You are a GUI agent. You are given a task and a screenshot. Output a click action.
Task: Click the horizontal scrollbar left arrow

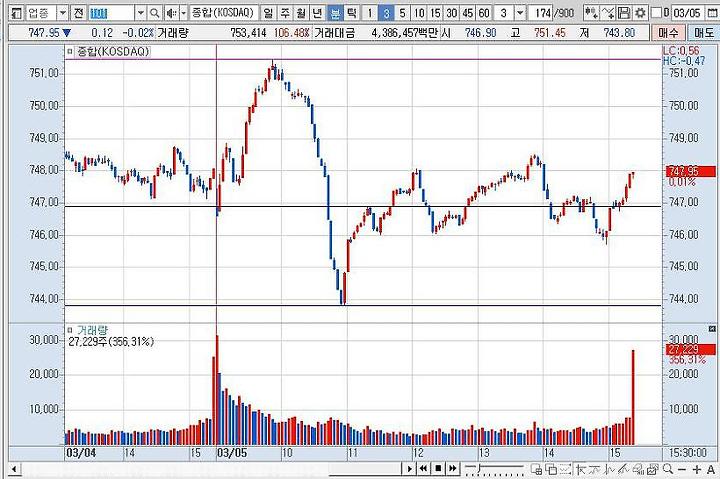[x=14, y=469]
